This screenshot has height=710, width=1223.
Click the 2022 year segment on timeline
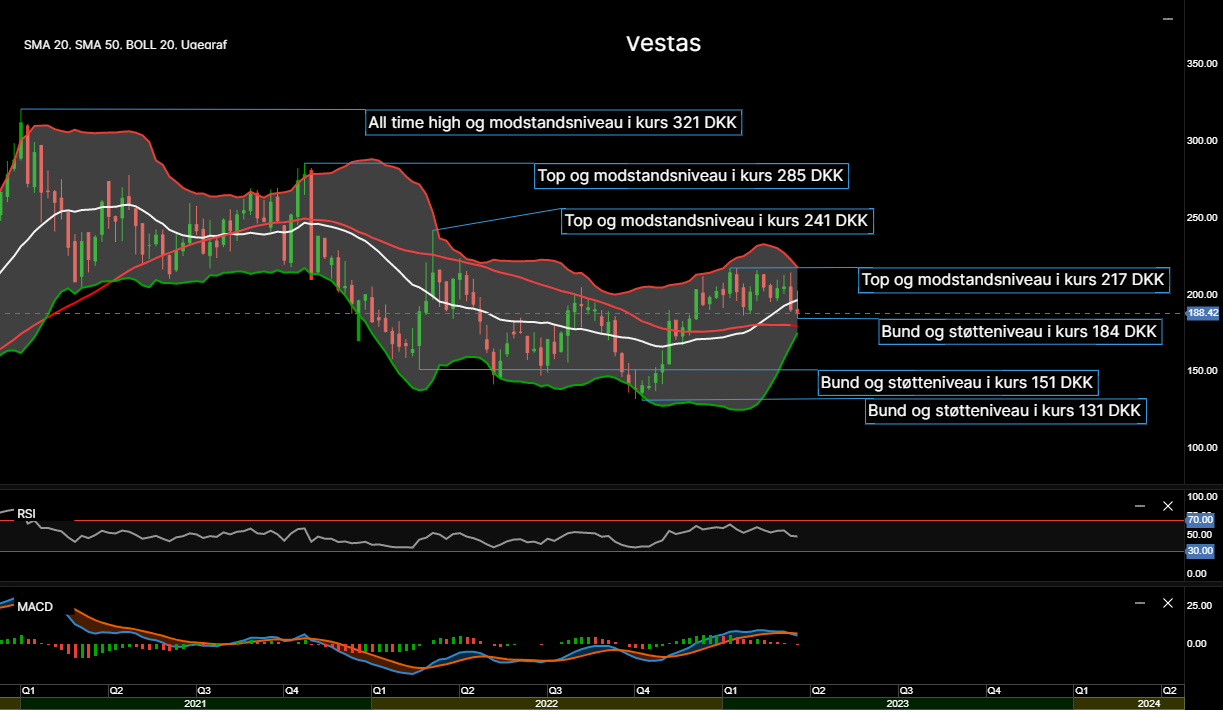546,704
